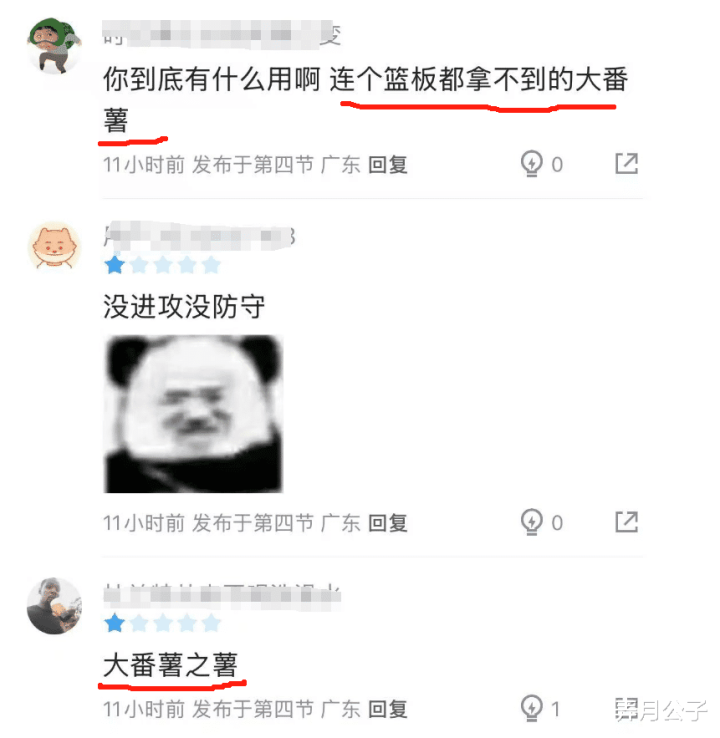Image resolution: width=720 pixels, height=738 pixels.
Task: Open the green hooded avatar profile
Action: pyautogui.click(x=54, y=46)
